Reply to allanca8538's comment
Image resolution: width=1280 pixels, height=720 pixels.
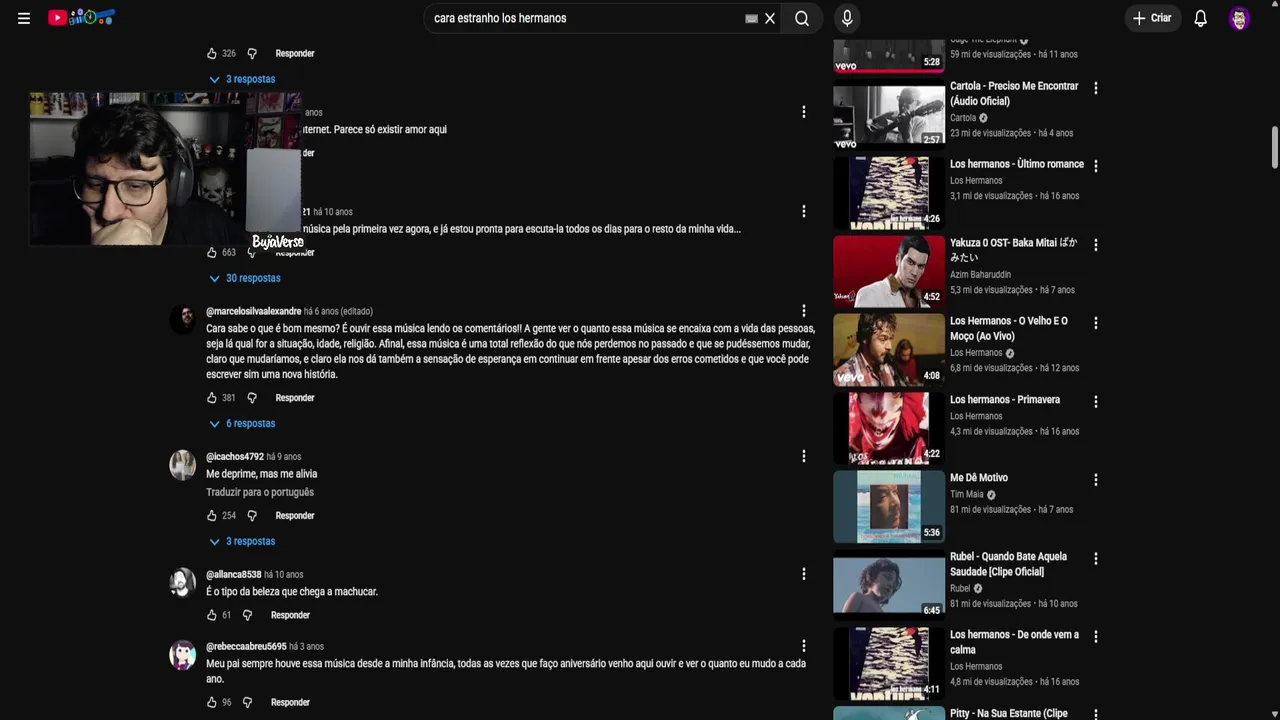pos(290,615)
